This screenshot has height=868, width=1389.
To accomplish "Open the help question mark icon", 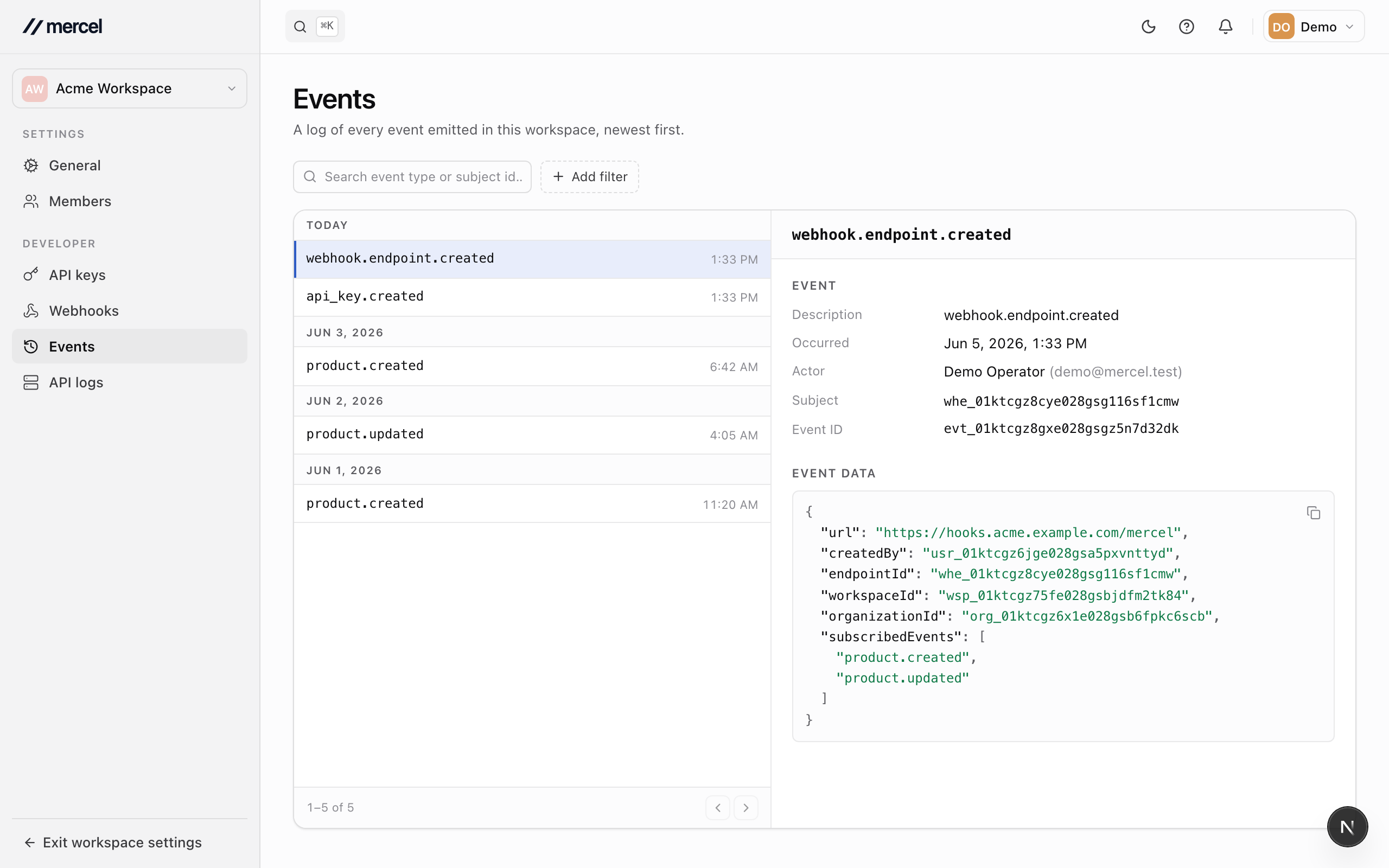I will [1187, 27].
